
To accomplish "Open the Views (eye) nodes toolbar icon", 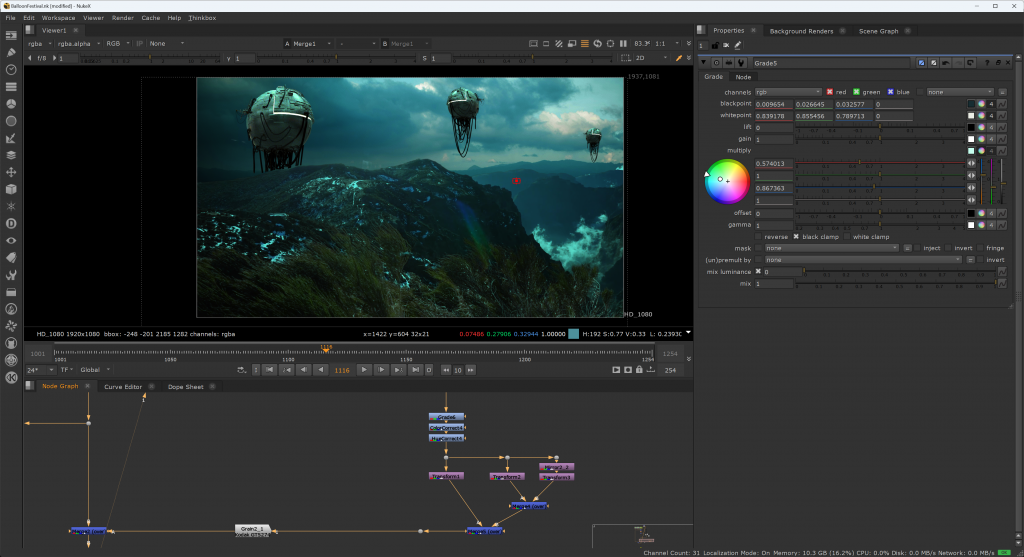I will [x=11, y=240].
